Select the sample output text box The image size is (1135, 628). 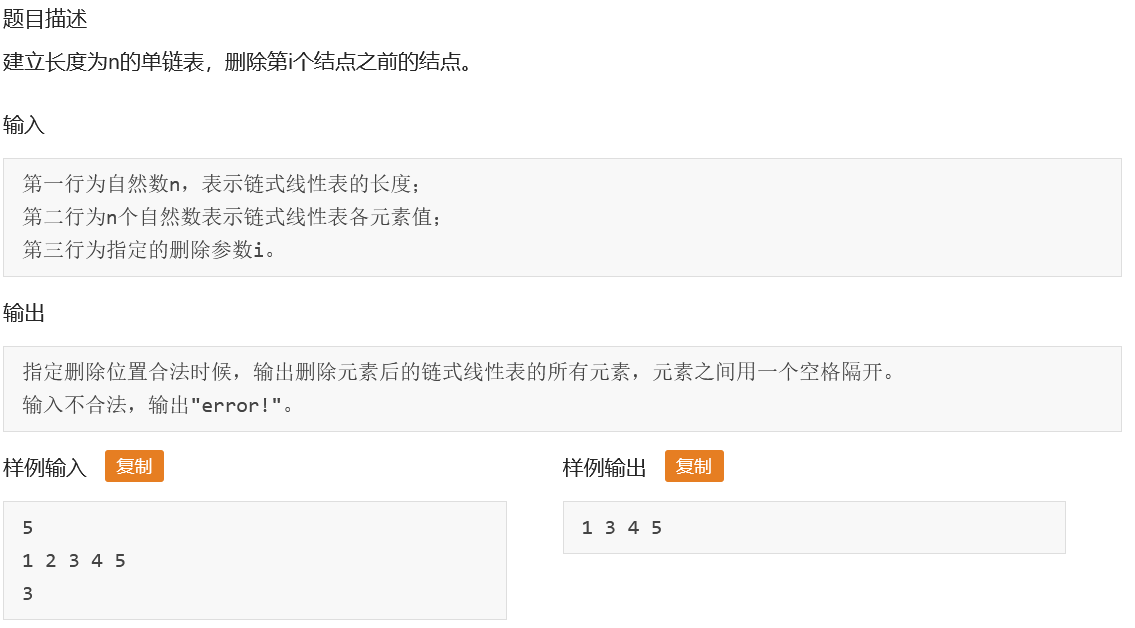click(x=812, y=527)
